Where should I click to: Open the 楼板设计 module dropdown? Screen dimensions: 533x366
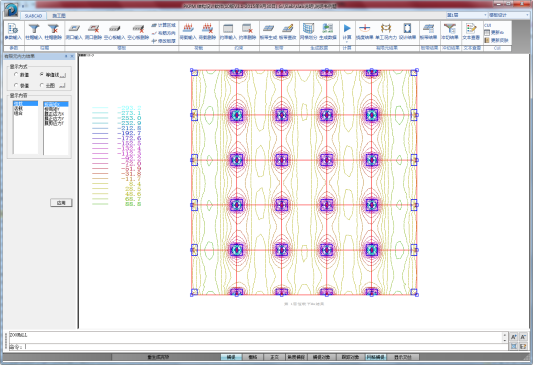coord(509,15)
